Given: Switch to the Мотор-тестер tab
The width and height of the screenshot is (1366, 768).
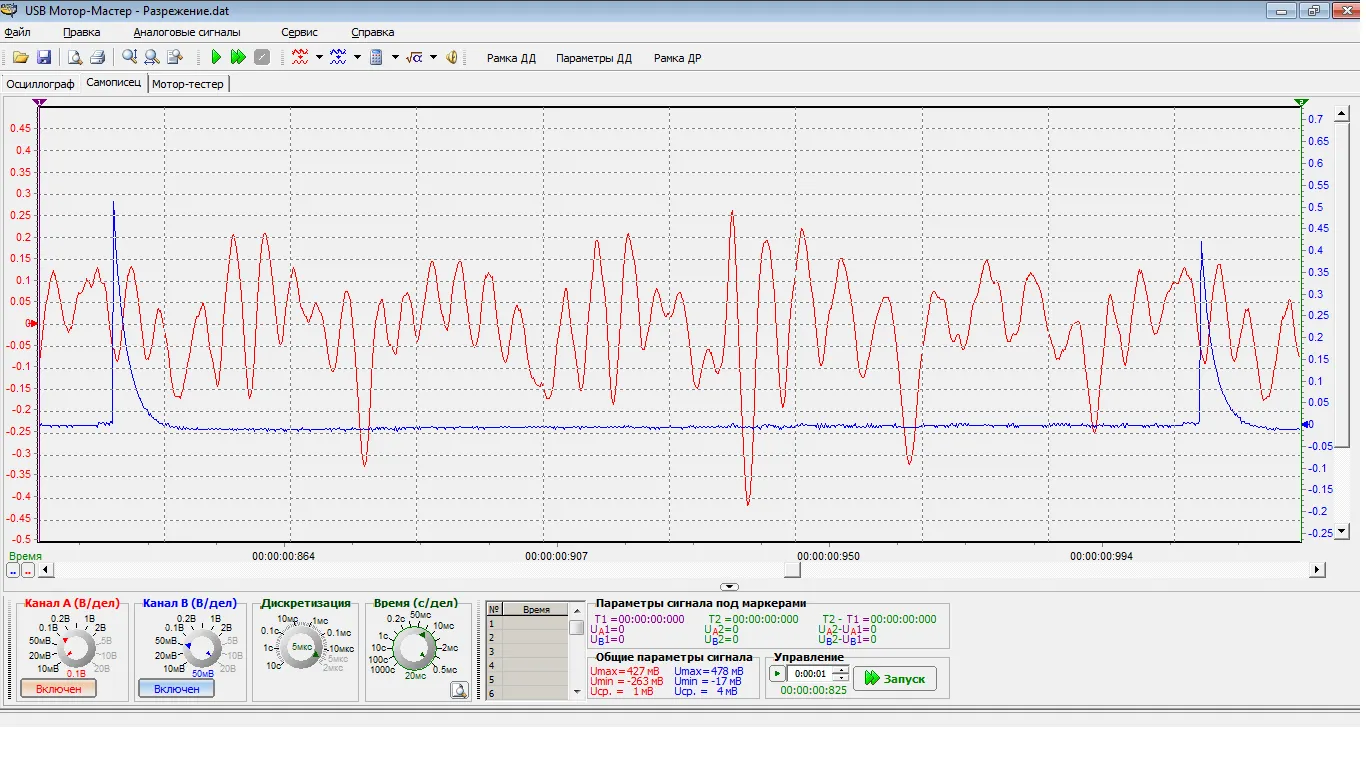Looking at the screenshot, I should coord(188,84).
